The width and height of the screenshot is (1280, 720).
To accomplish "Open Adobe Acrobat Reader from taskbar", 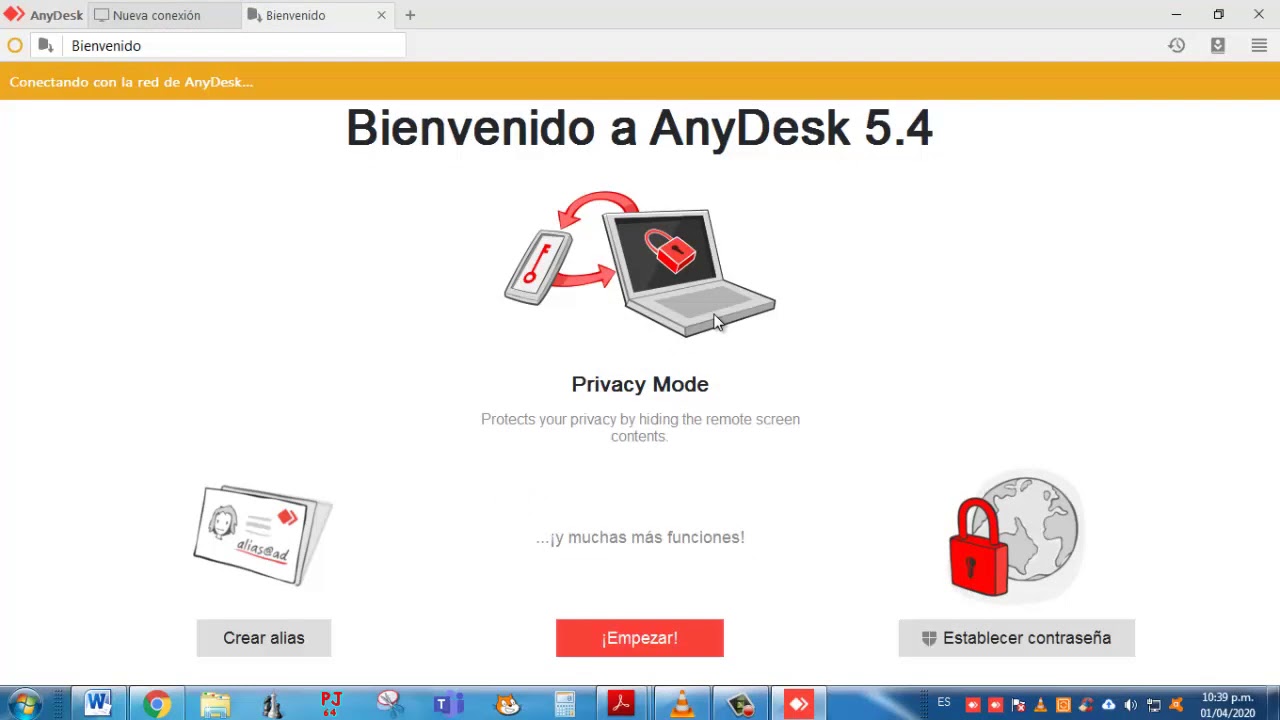I will pyautogui.click(x=622, y=704).
